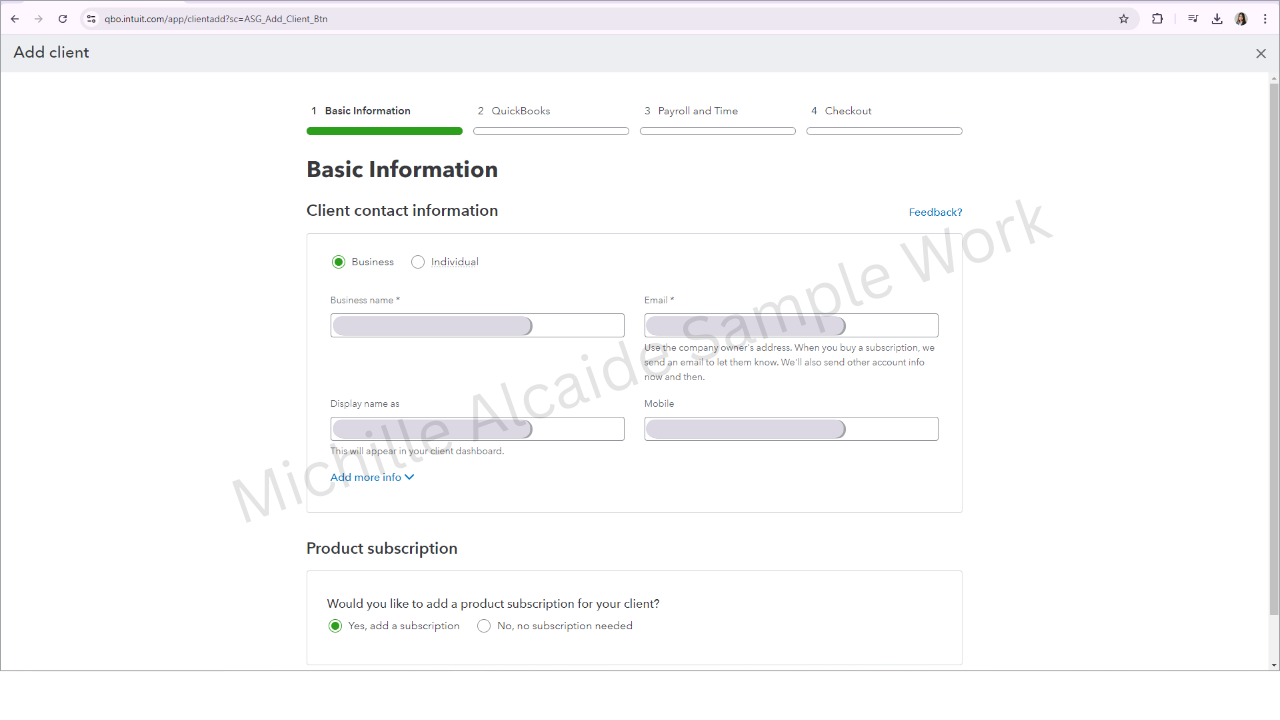Open the Chrome profile avatar
The image size is (1280, 720).
pyautogui.click(x=1241, y=19)
